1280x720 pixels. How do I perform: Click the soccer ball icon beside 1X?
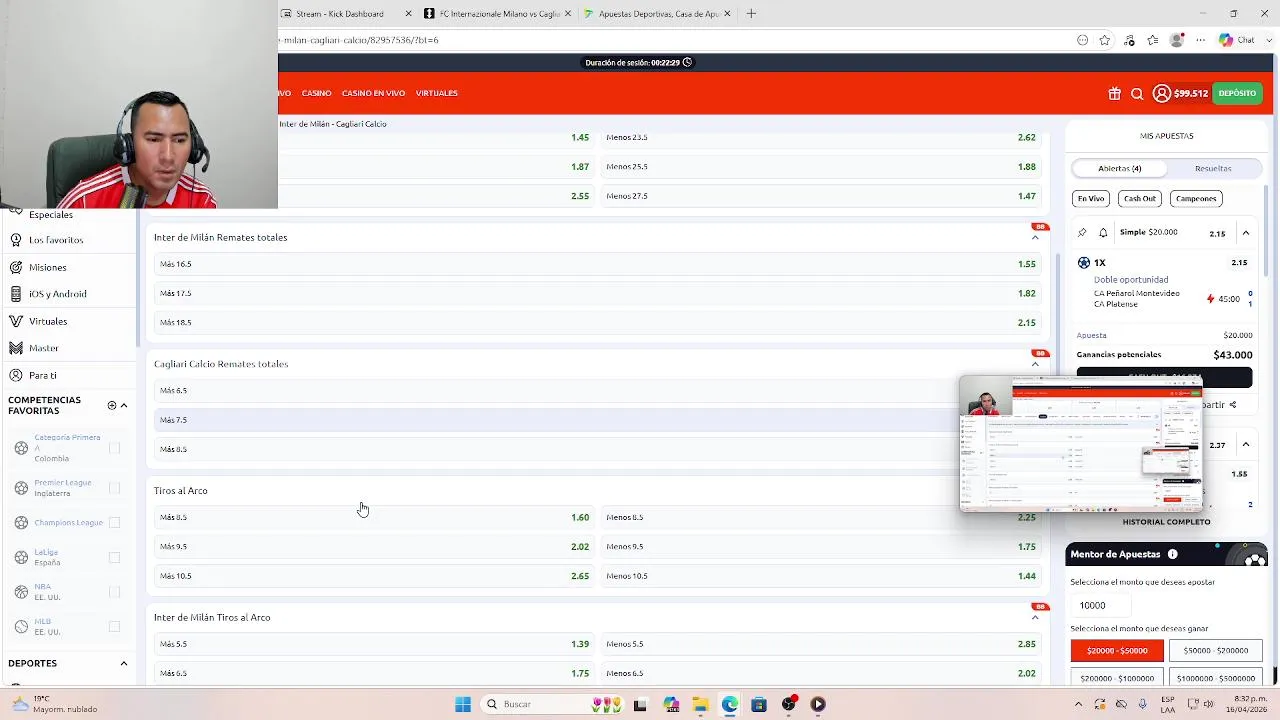coord(1084,262)
